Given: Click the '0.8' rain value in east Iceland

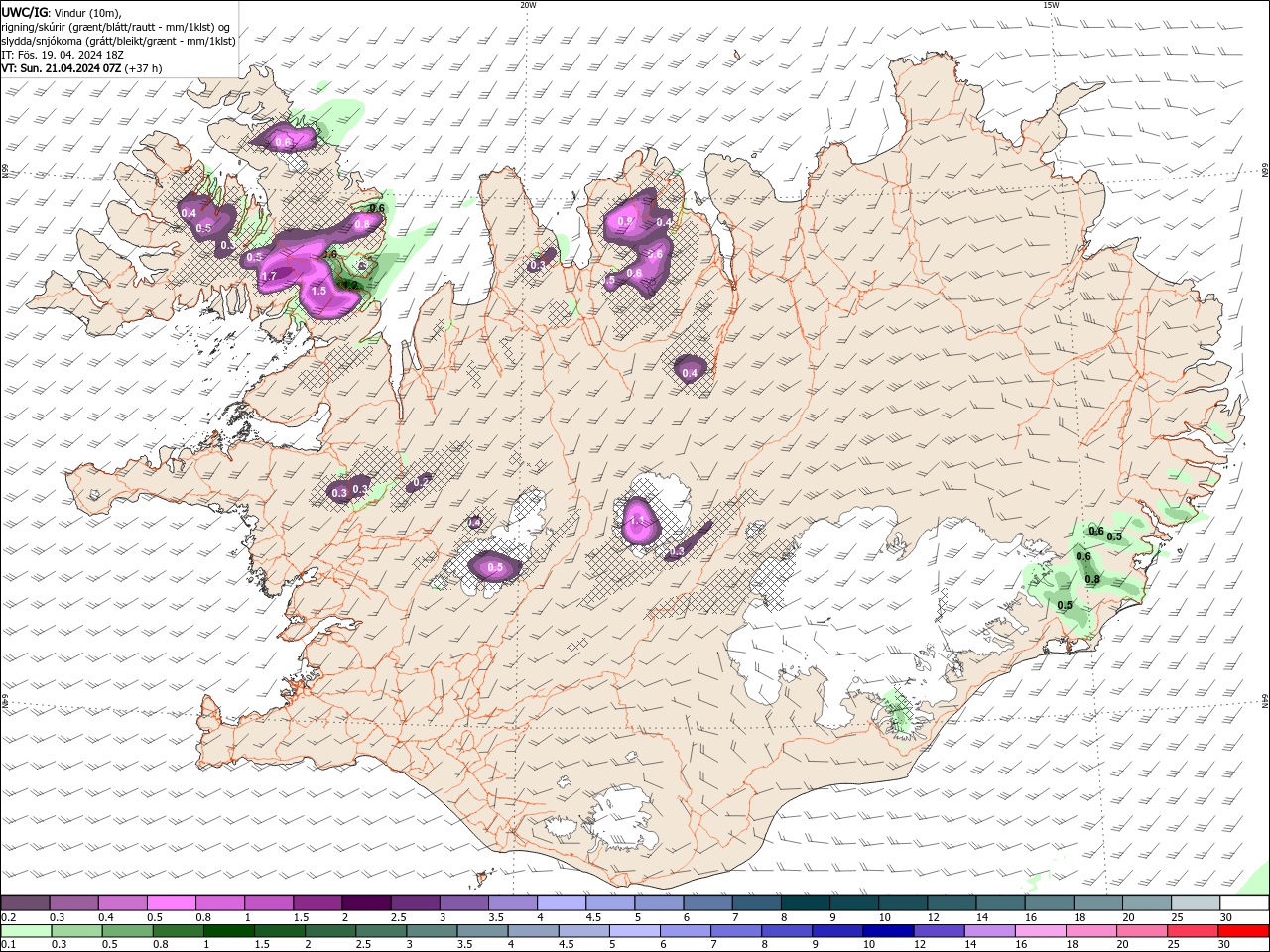Looking at the screenshot, I should coord(1092,580).
